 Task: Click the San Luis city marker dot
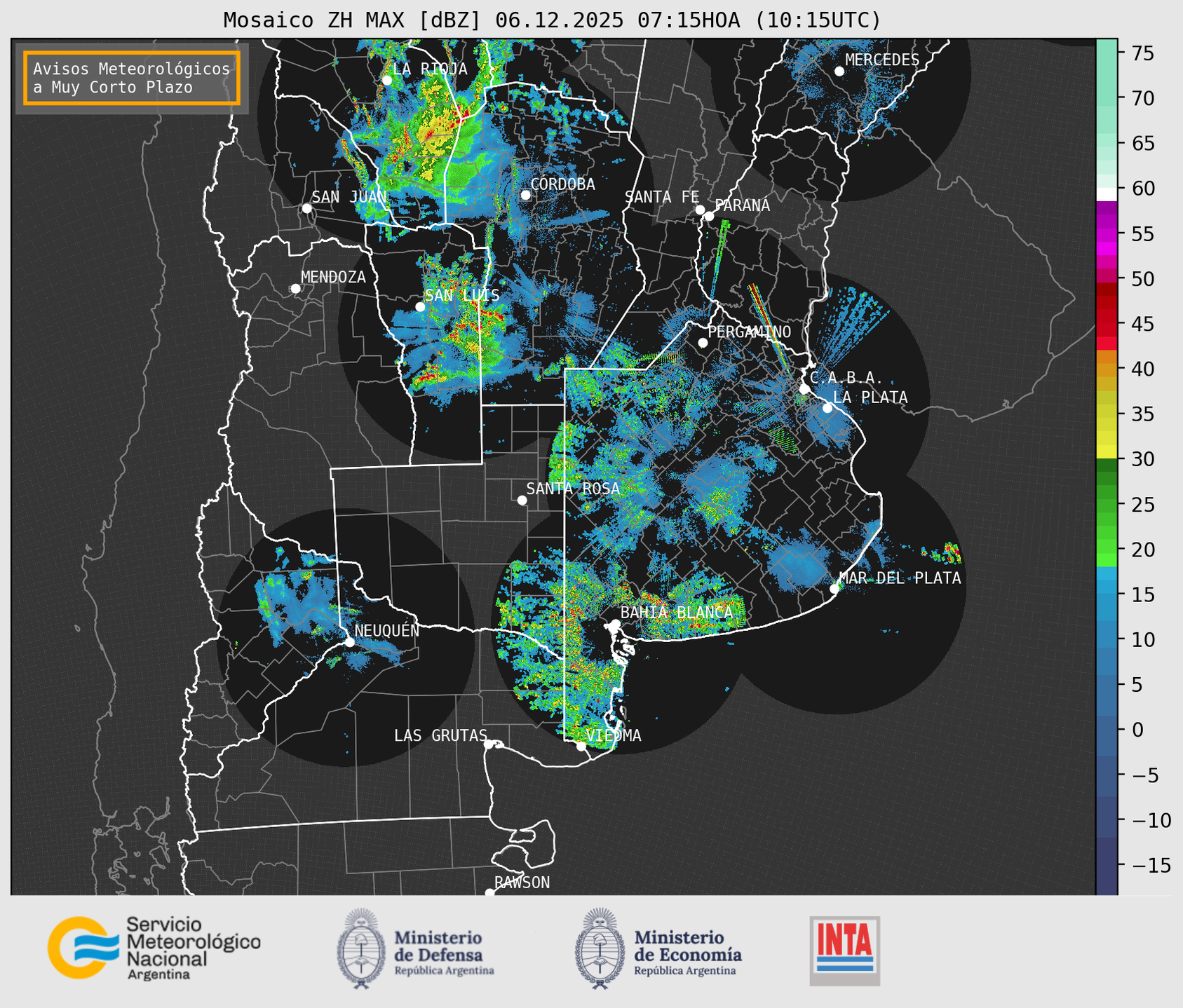pos(420,306)
